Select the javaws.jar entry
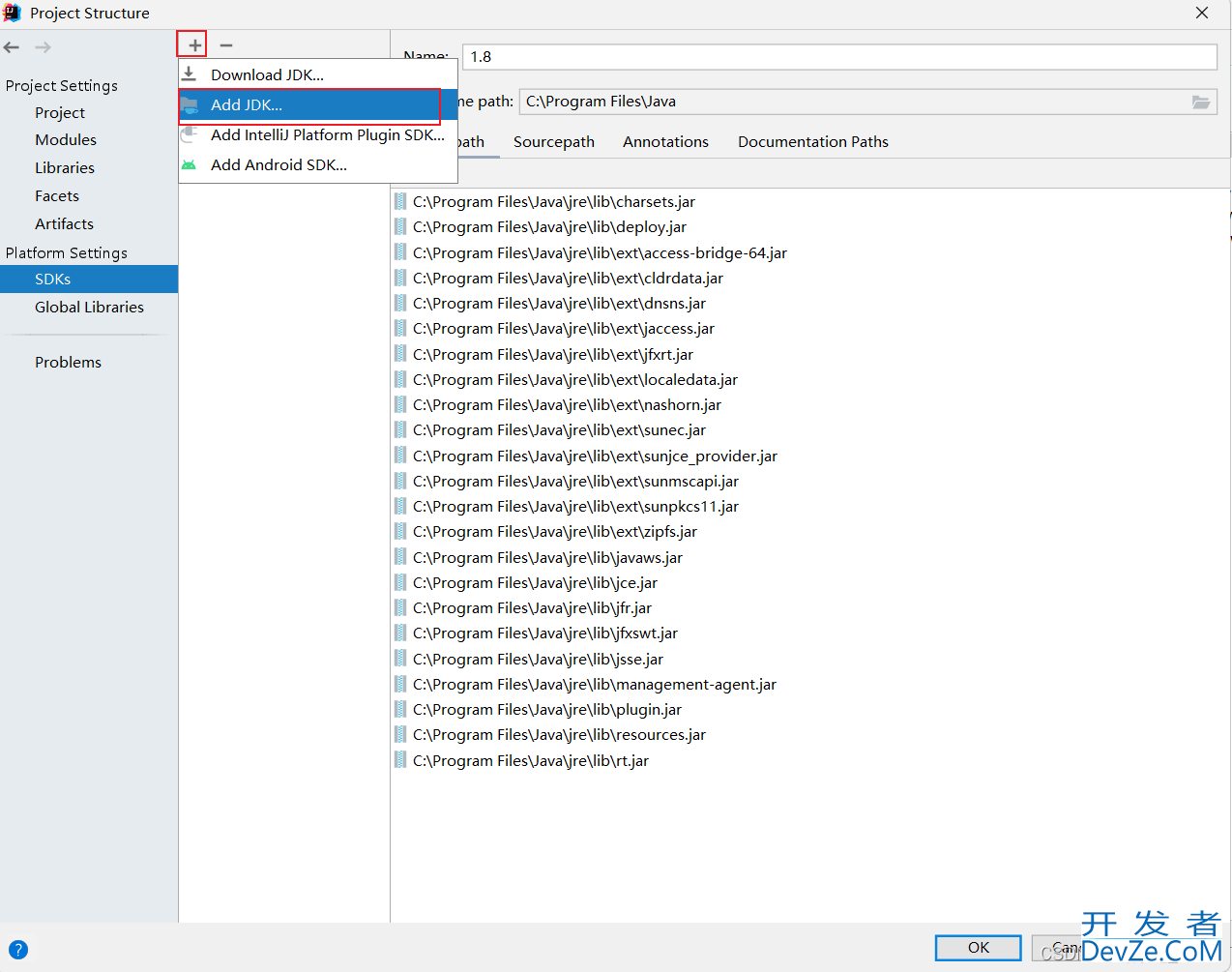Viewport: 1232px width, 972px height. pos(547,557)
